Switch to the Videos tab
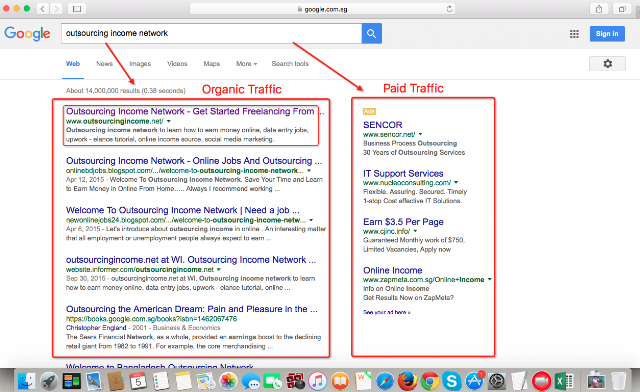This screenshot has width=640, height=392. [177, 64]
